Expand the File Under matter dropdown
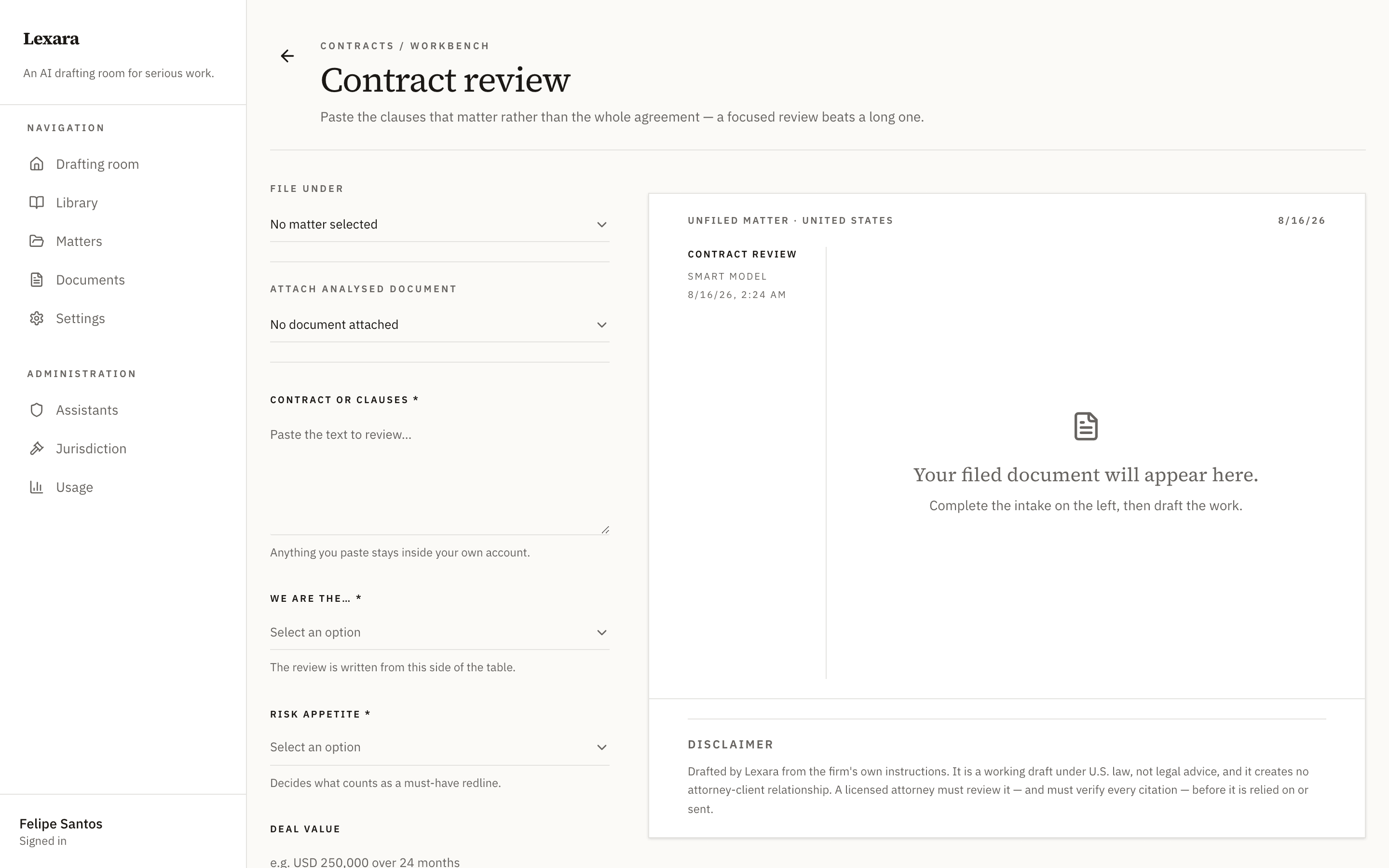Image resolution: width=1389 pixels, height=868 pixels. tap(440, 224)
